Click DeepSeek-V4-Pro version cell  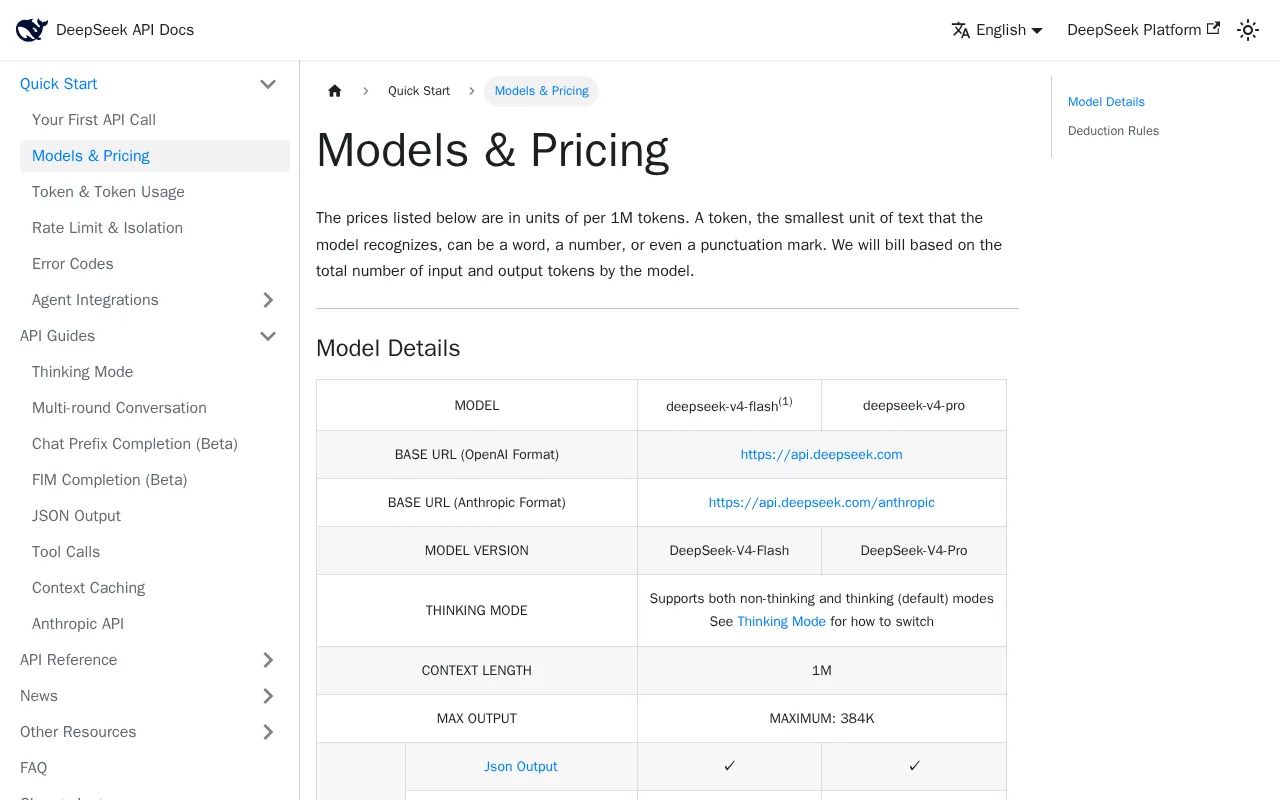(x=914, y=550)
